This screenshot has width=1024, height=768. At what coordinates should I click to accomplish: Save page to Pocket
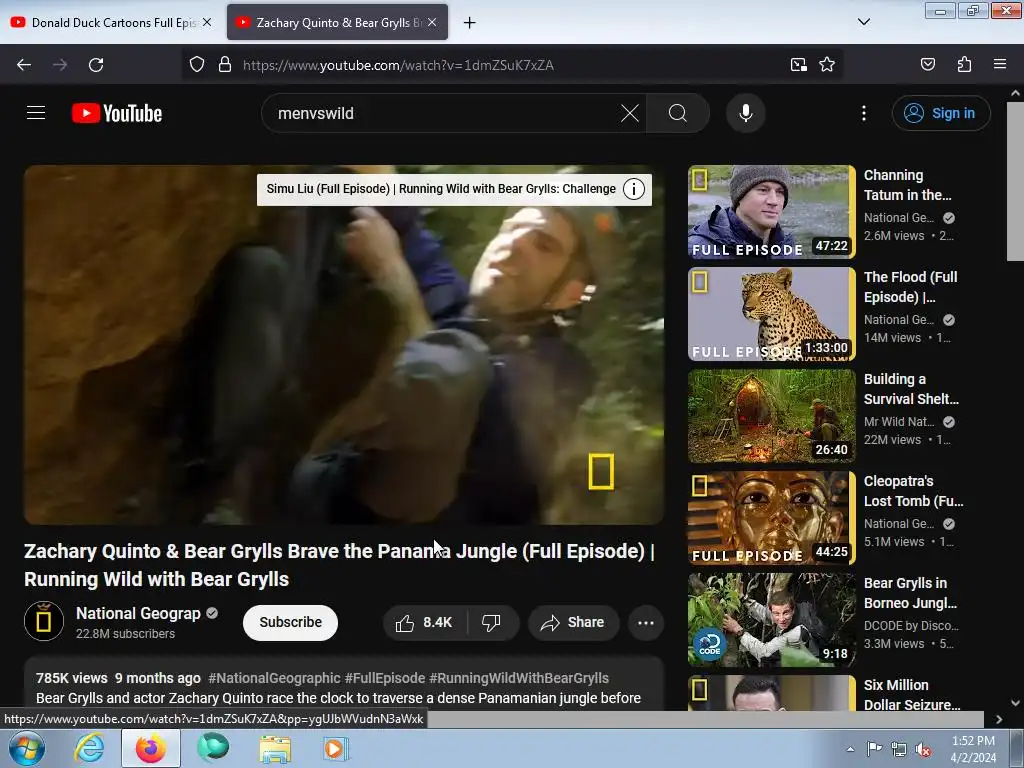tap(927, 65)
